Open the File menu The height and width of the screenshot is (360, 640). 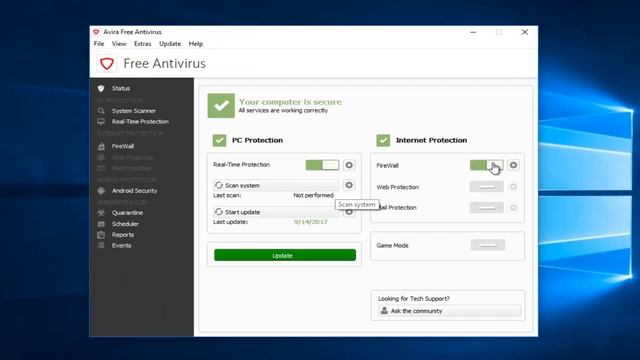[99, 44]
